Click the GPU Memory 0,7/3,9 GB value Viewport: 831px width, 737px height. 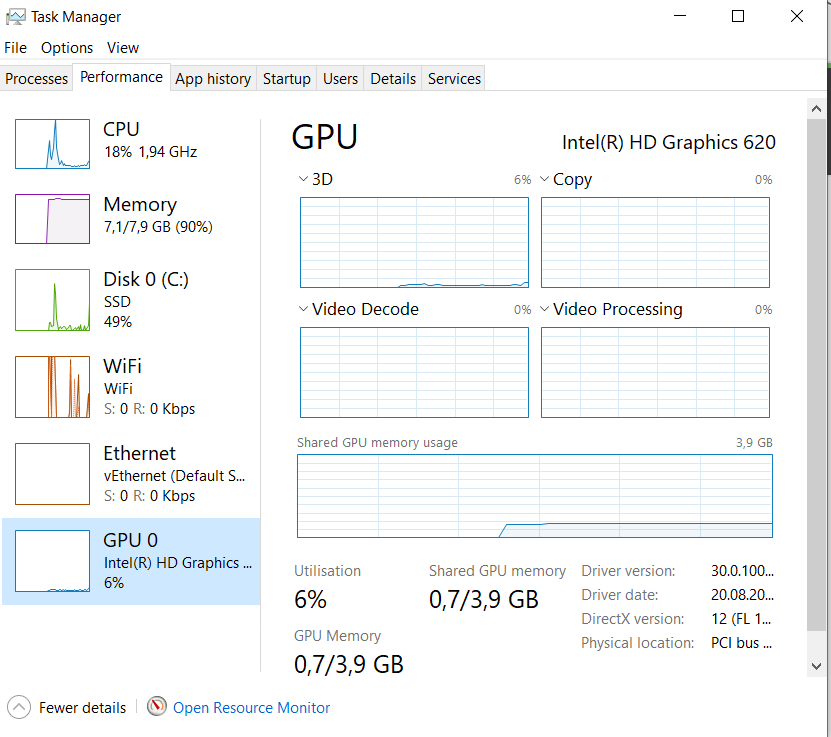(x=349, y=664)
